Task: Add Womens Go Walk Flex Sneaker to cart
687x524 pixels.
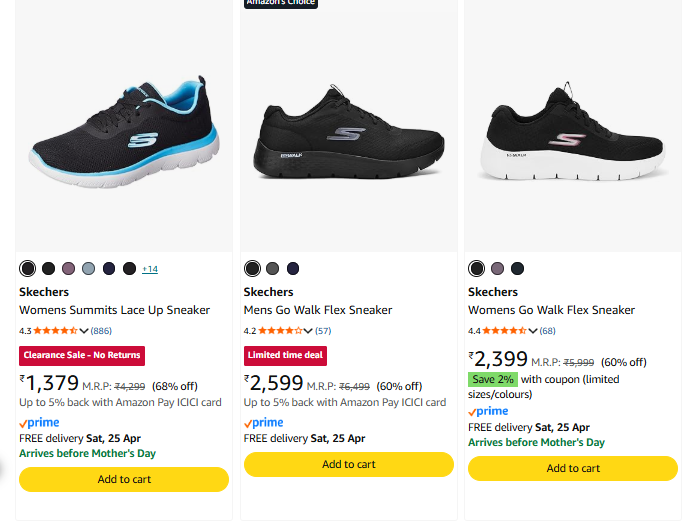Action: [573, 468]
